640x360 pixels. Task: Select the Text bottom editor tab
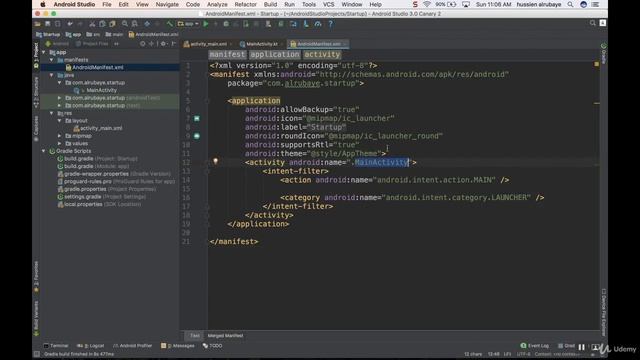tap(195, 336)
